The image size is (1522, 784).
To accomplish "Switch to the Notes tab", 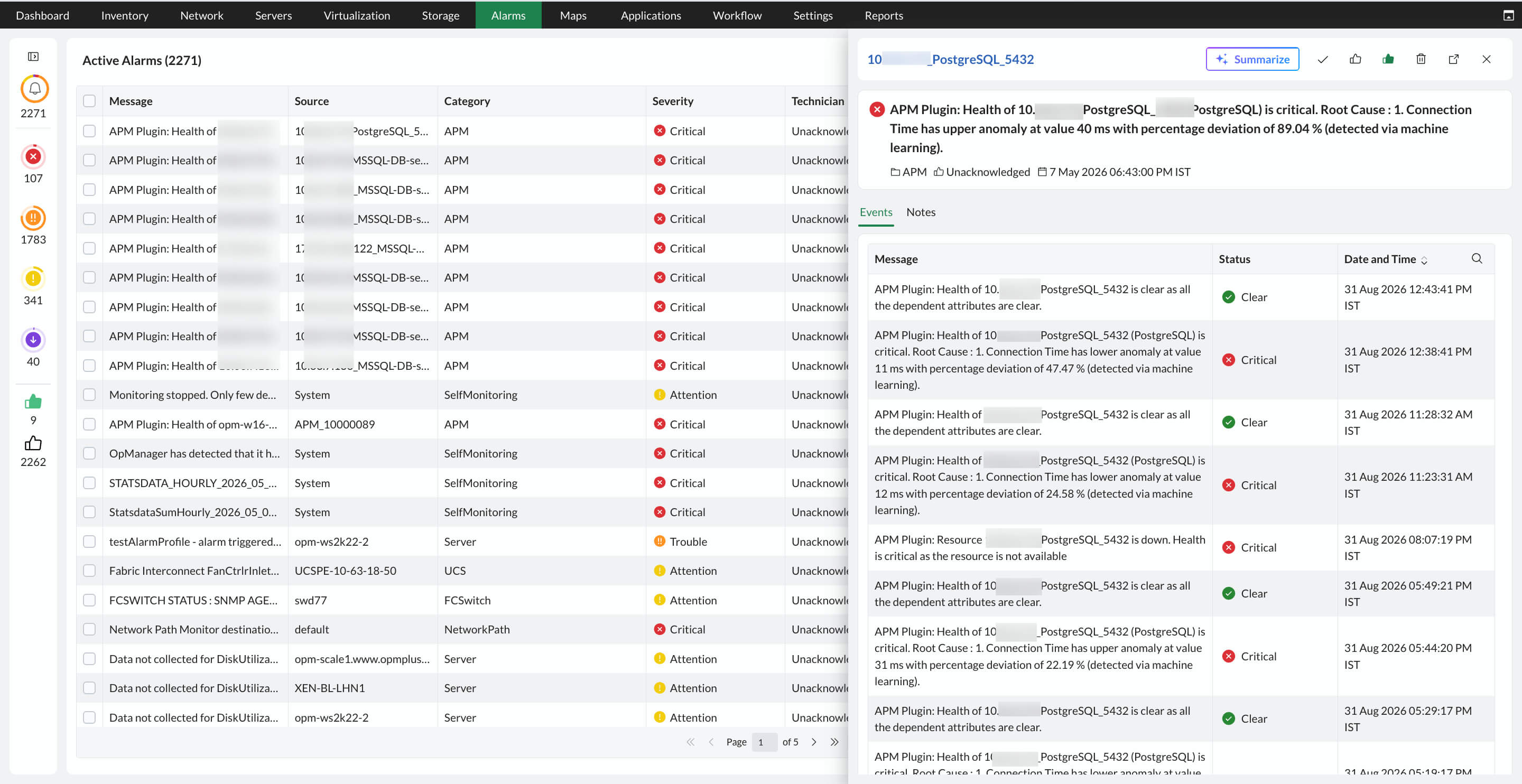I will pos(921,212).
